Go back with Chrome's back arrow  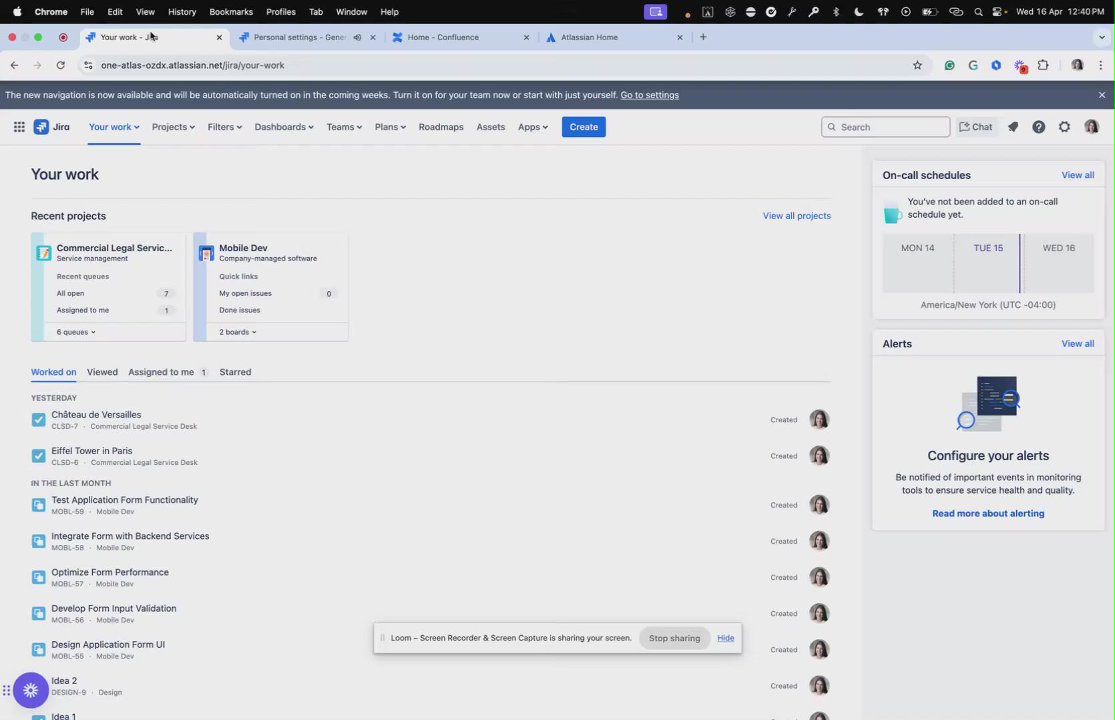14,65
